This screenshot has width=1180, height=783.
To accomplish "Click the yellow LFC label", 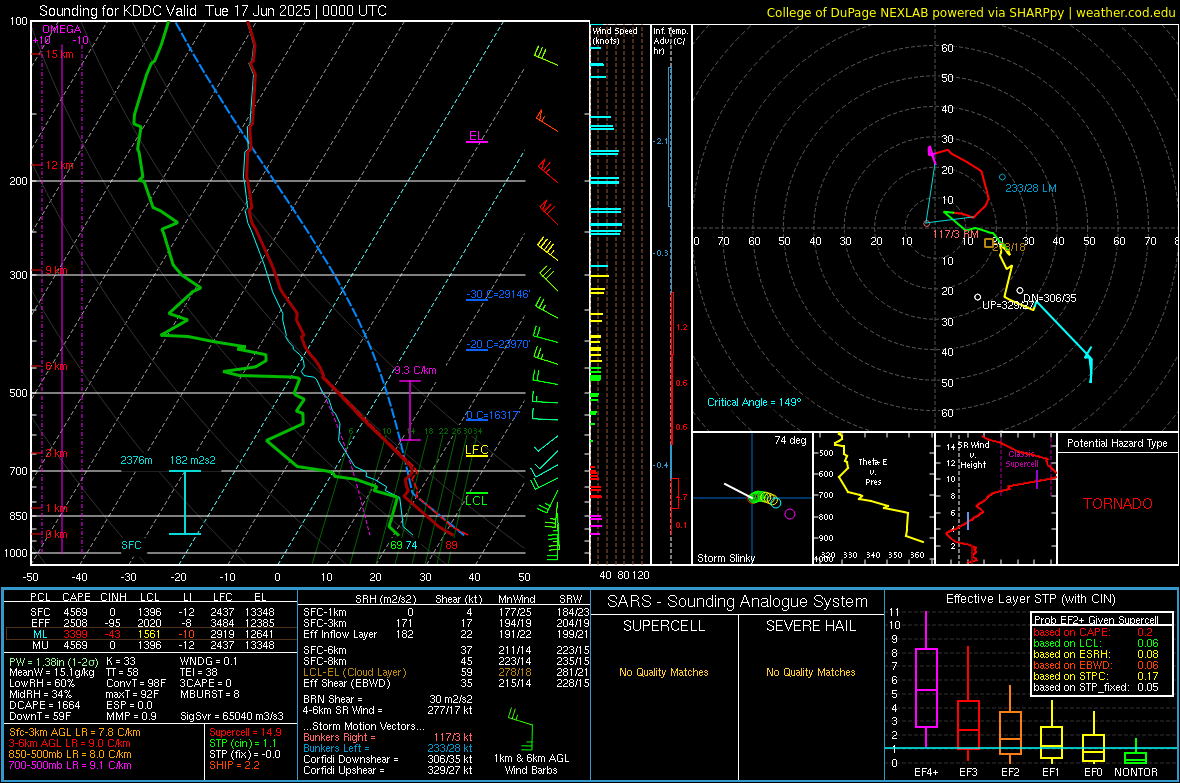I will [x=476, y=450].
